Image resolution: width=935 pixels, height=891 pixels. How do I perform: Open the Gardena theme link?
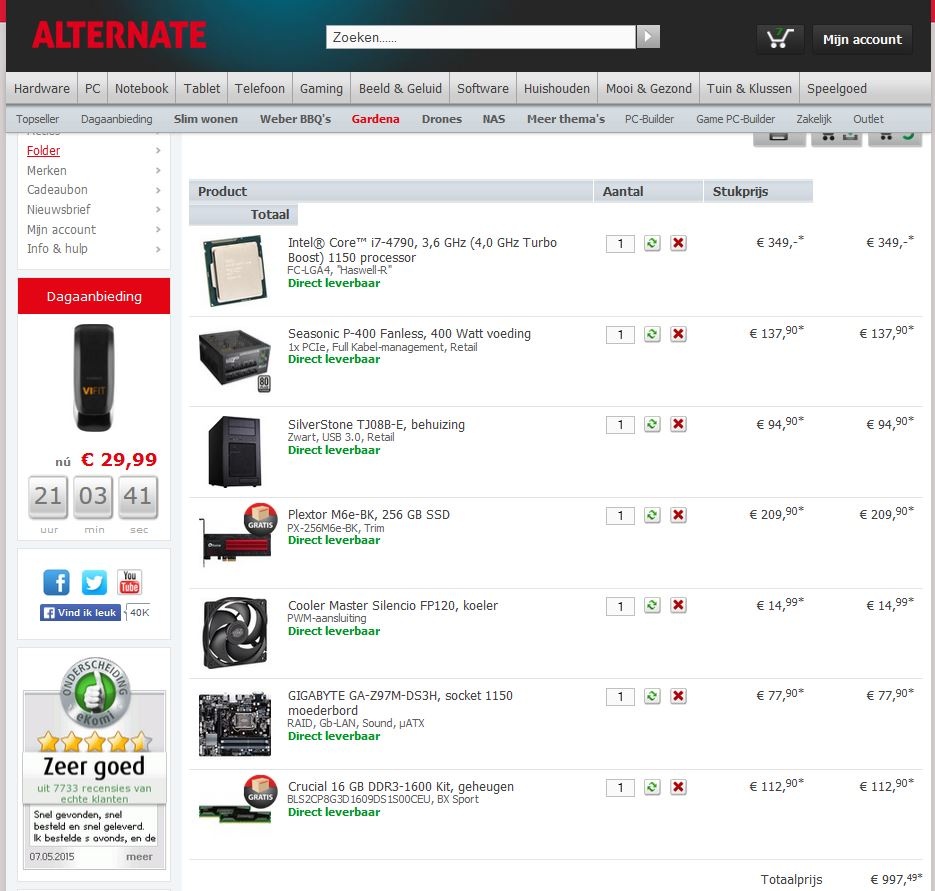click(375, 119)
